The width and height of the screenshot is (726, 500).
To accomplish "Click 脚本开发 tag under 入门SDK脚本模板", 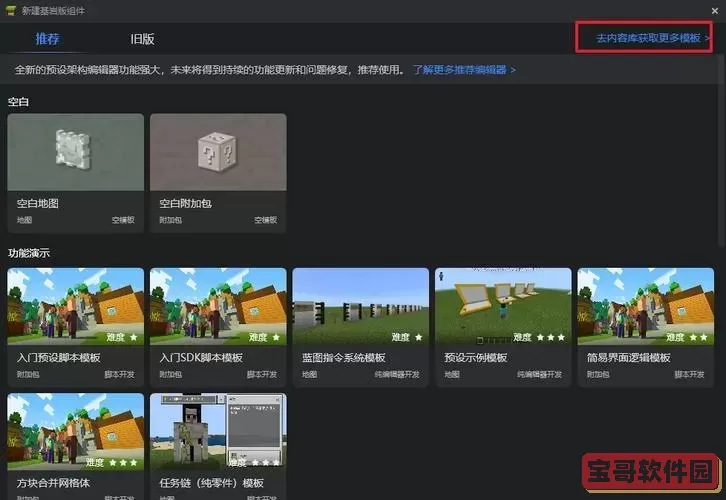I will click(262, 374).
